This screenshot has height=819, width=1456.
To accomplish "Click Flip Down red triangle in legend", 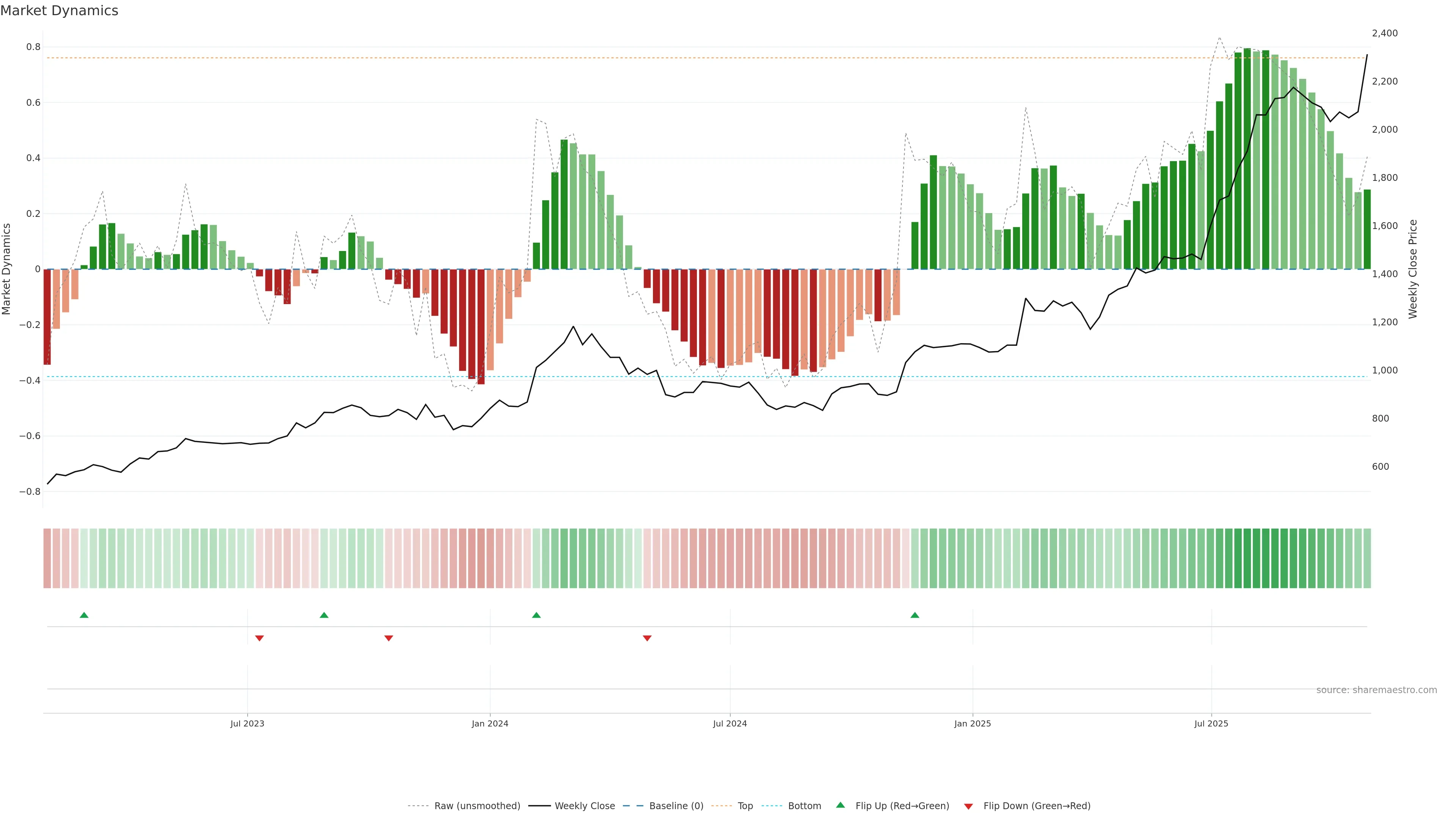I will (968, 806).
